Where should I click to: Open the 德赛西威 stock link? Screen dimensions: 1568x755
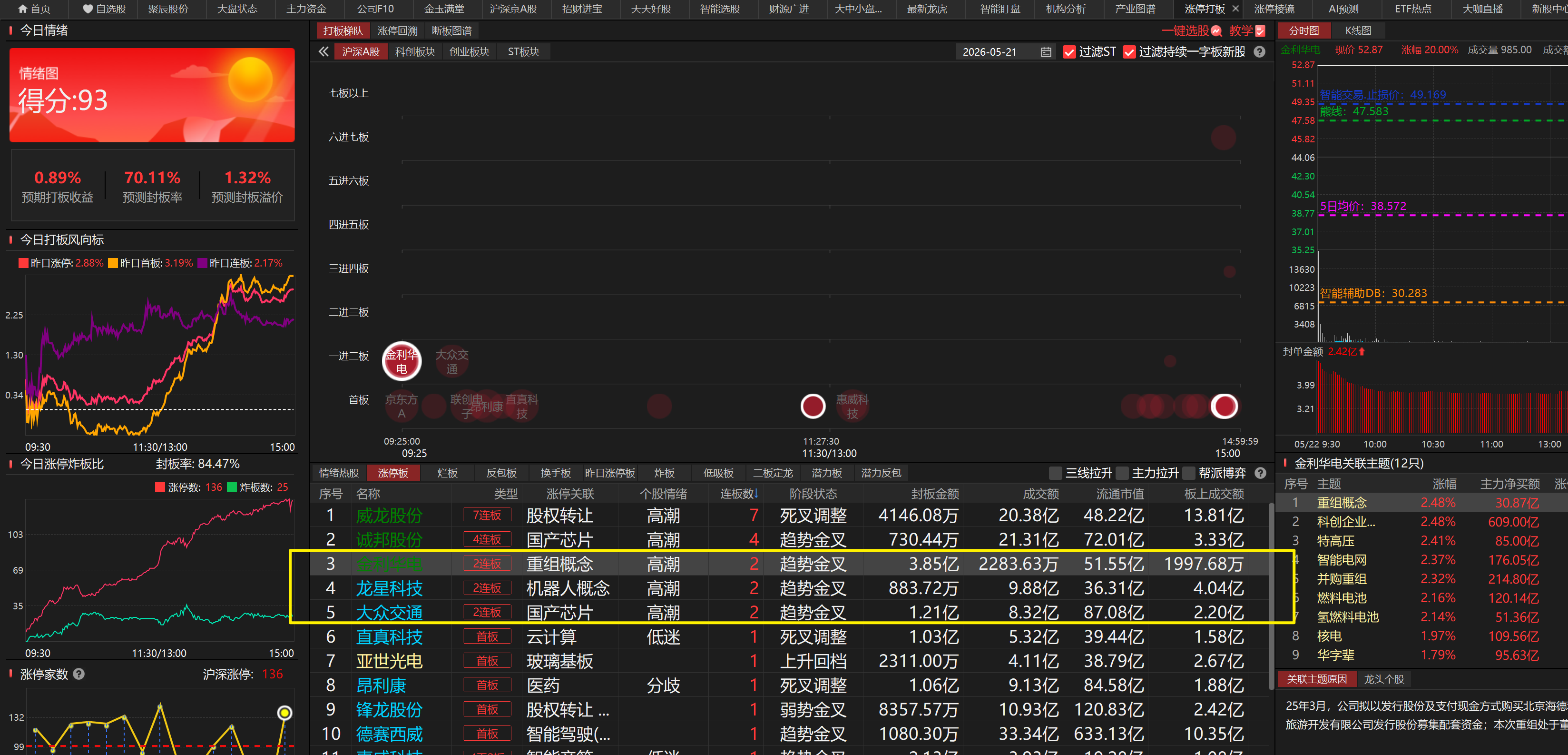click(389, 735)
